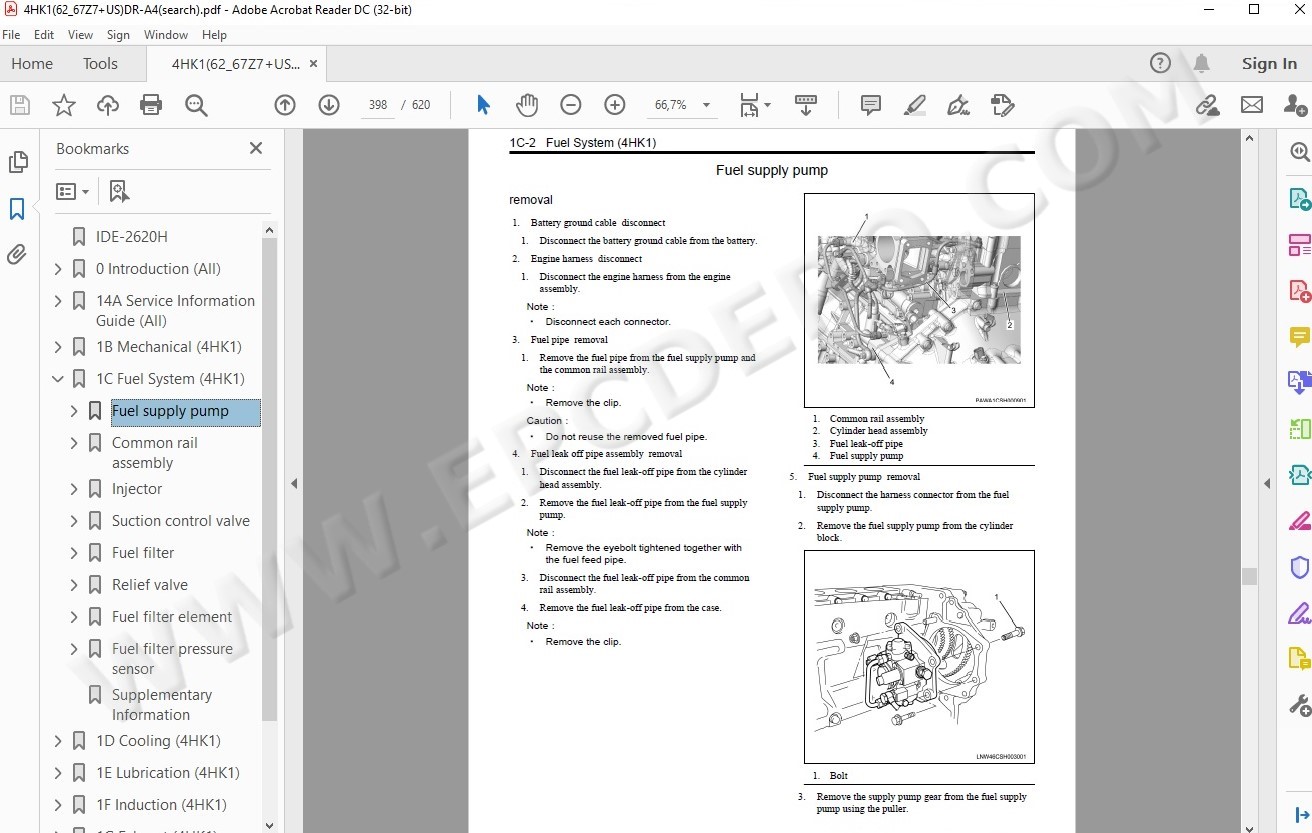Open the View menu
Screen dimensions: 1312x833
(x=80, y=34)
